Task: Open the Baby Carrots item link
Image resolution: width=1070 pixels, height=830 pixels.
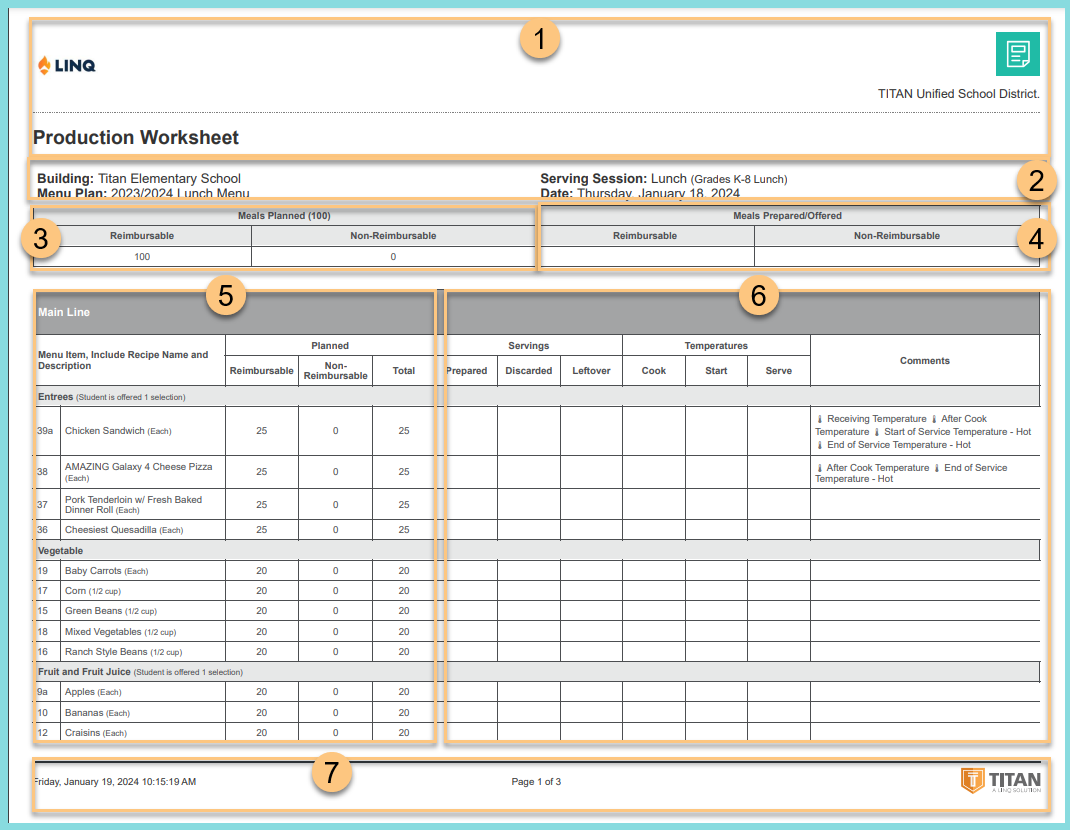Action: [94, 568]
